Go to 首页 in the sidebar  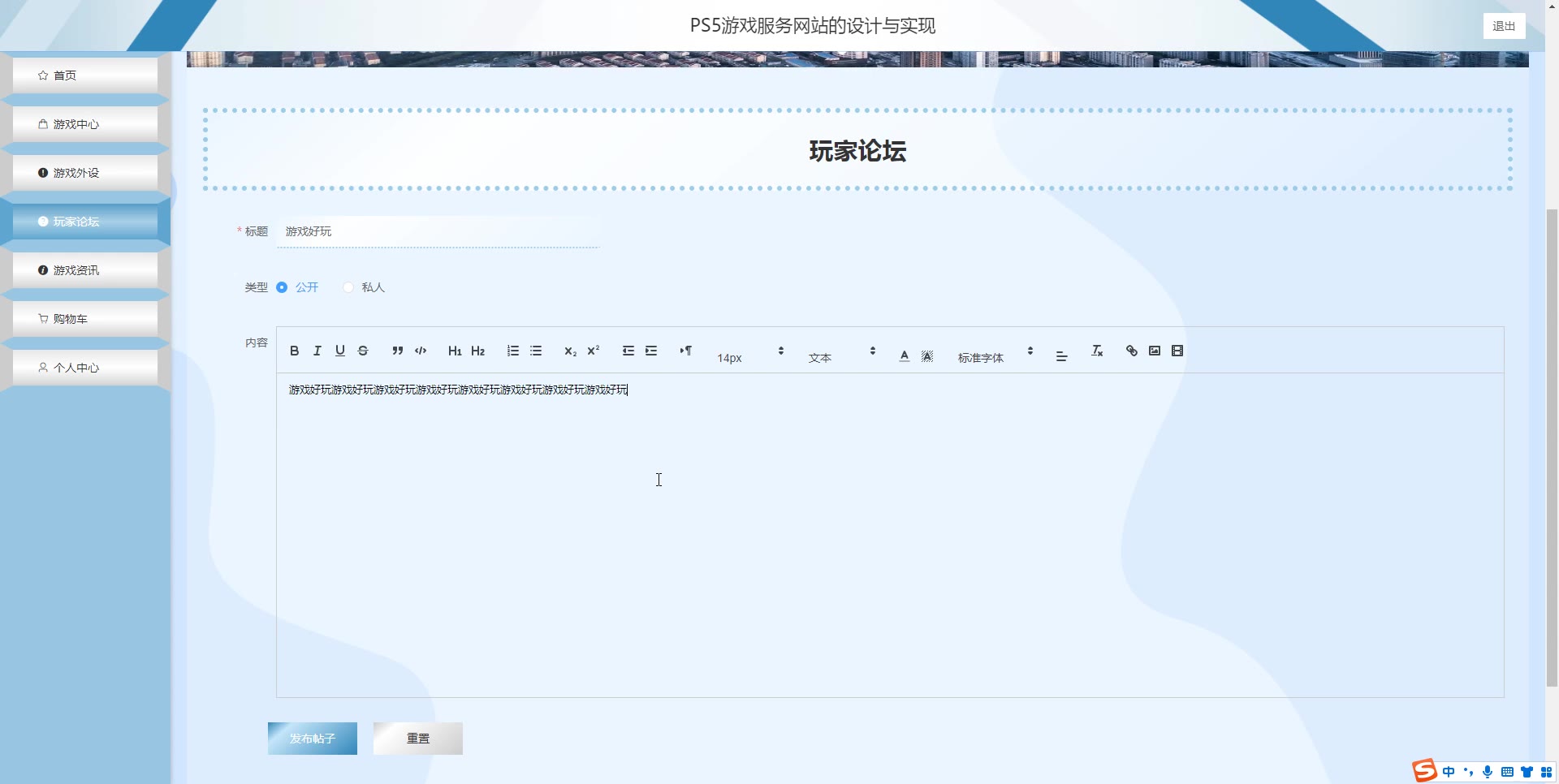[x=85, y=75]
